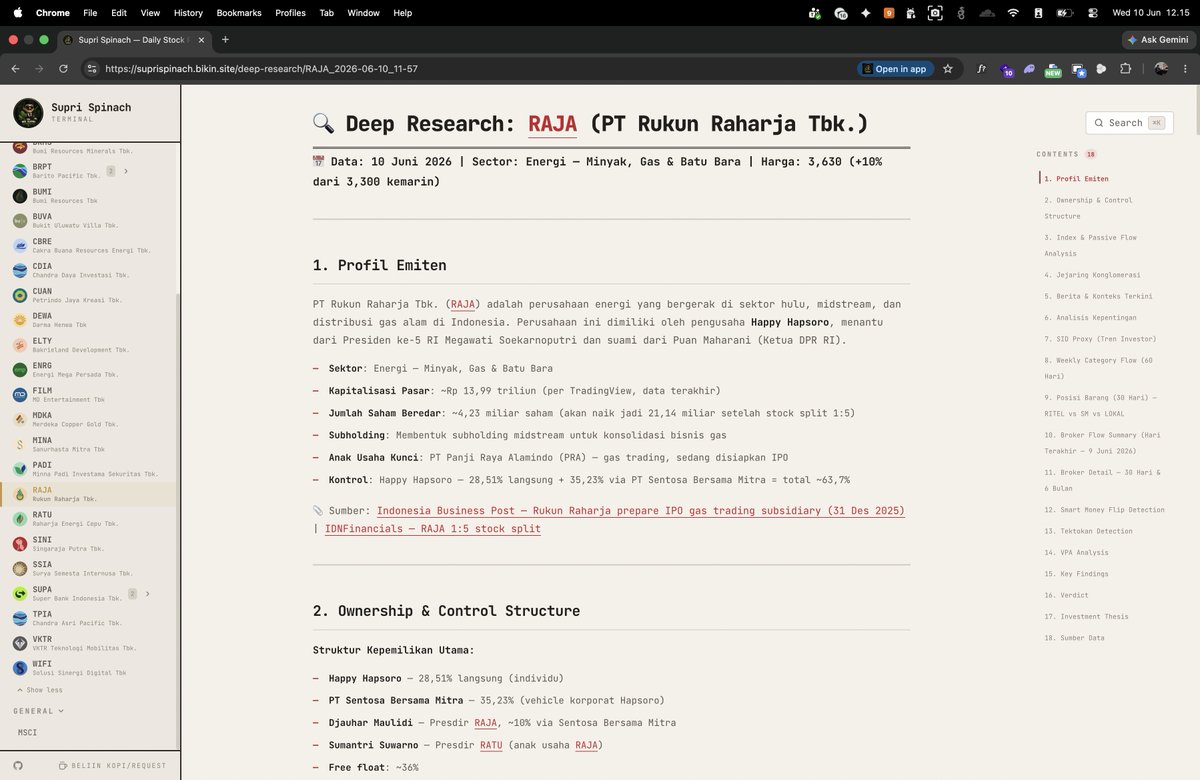Jump to VPA Analysis contents entry
Image resolution: width=1200 pixels, height=780 pixels.
[x=1076, y=552]
